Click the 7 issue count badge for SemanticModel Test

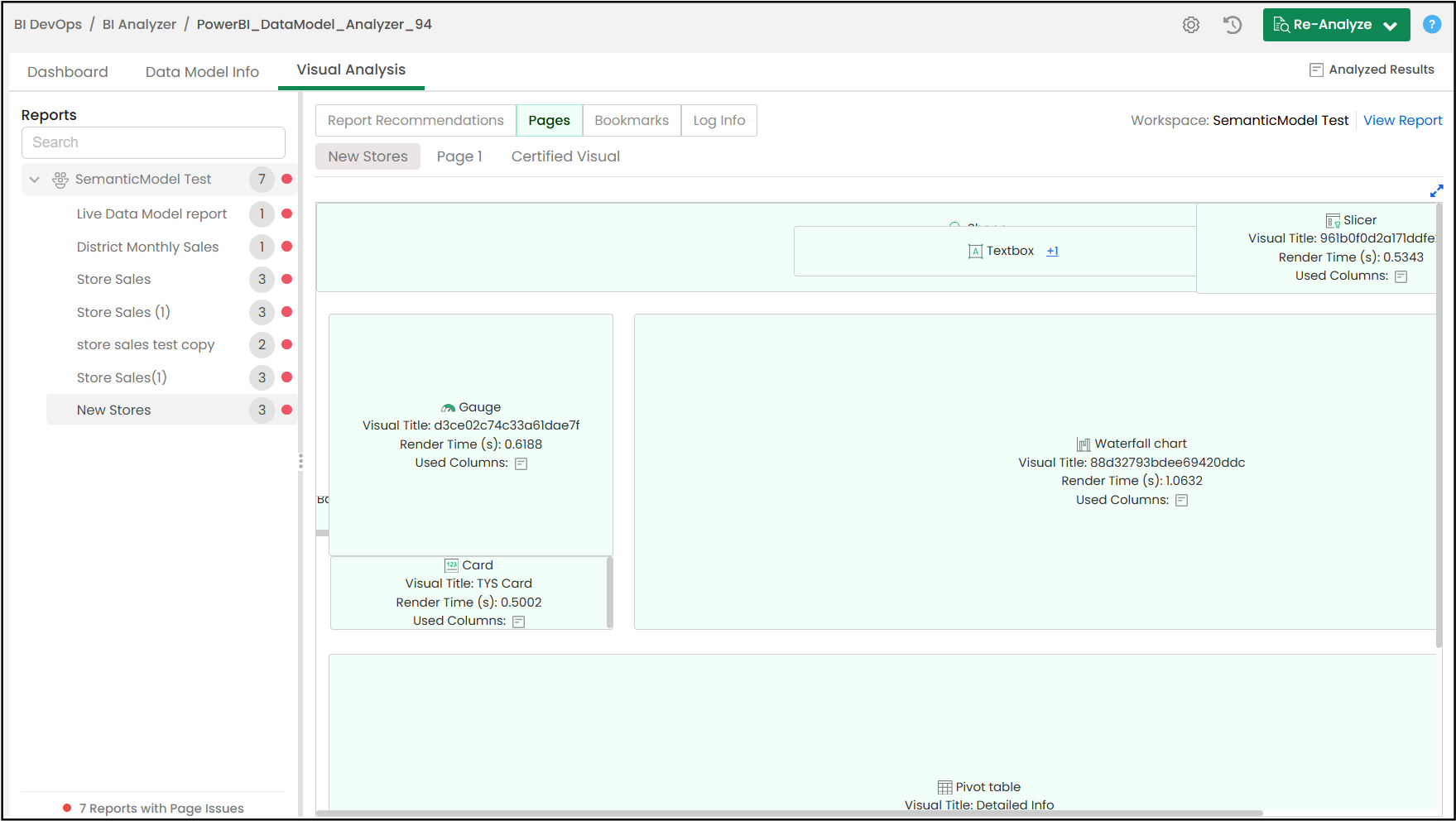(x=262, y=180)
